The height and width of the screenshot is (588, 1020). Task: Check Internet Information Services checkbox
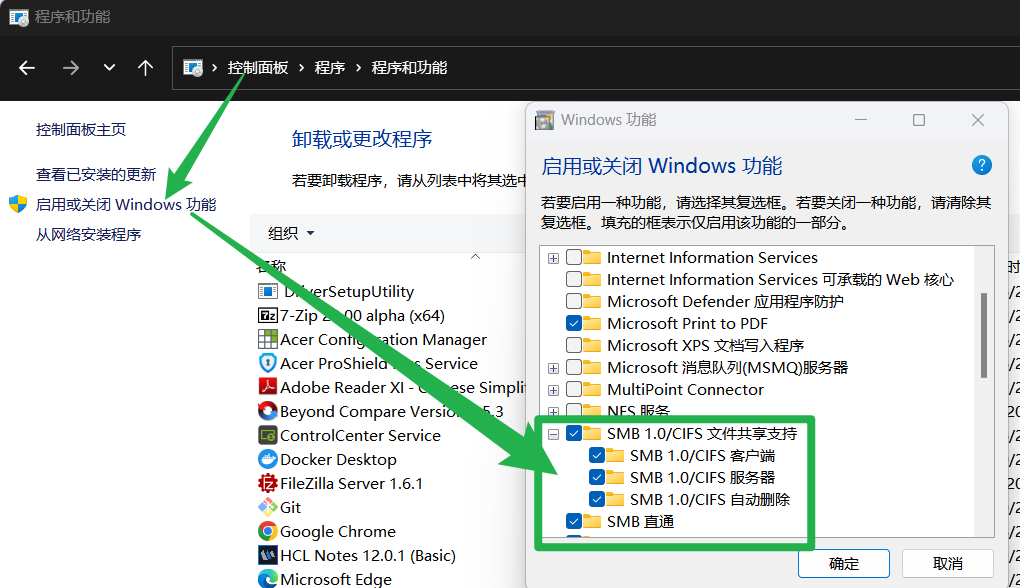574,257
